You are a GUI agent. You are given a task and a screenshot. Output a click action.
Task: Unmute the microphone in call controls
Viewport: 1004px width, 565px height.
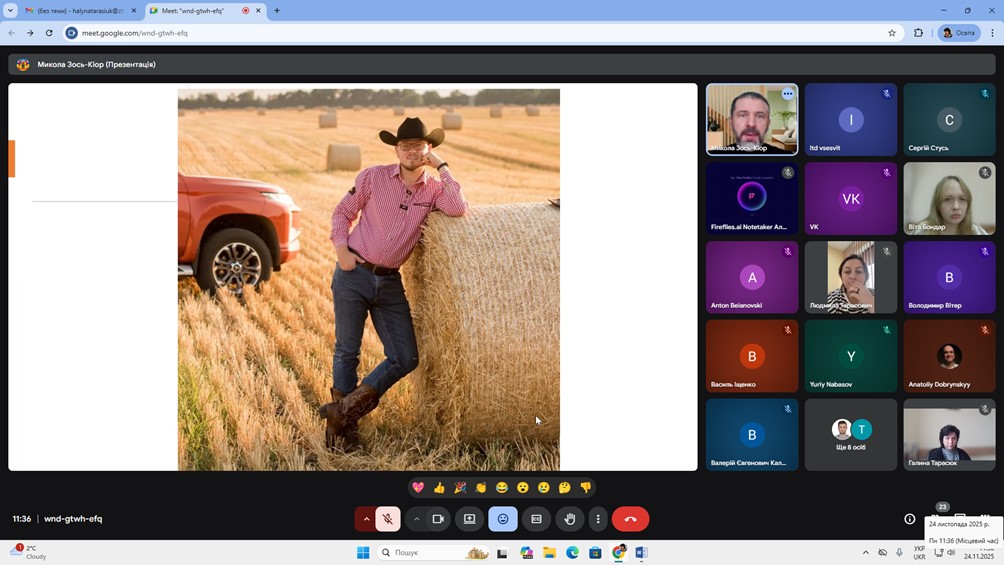point(388,519)
